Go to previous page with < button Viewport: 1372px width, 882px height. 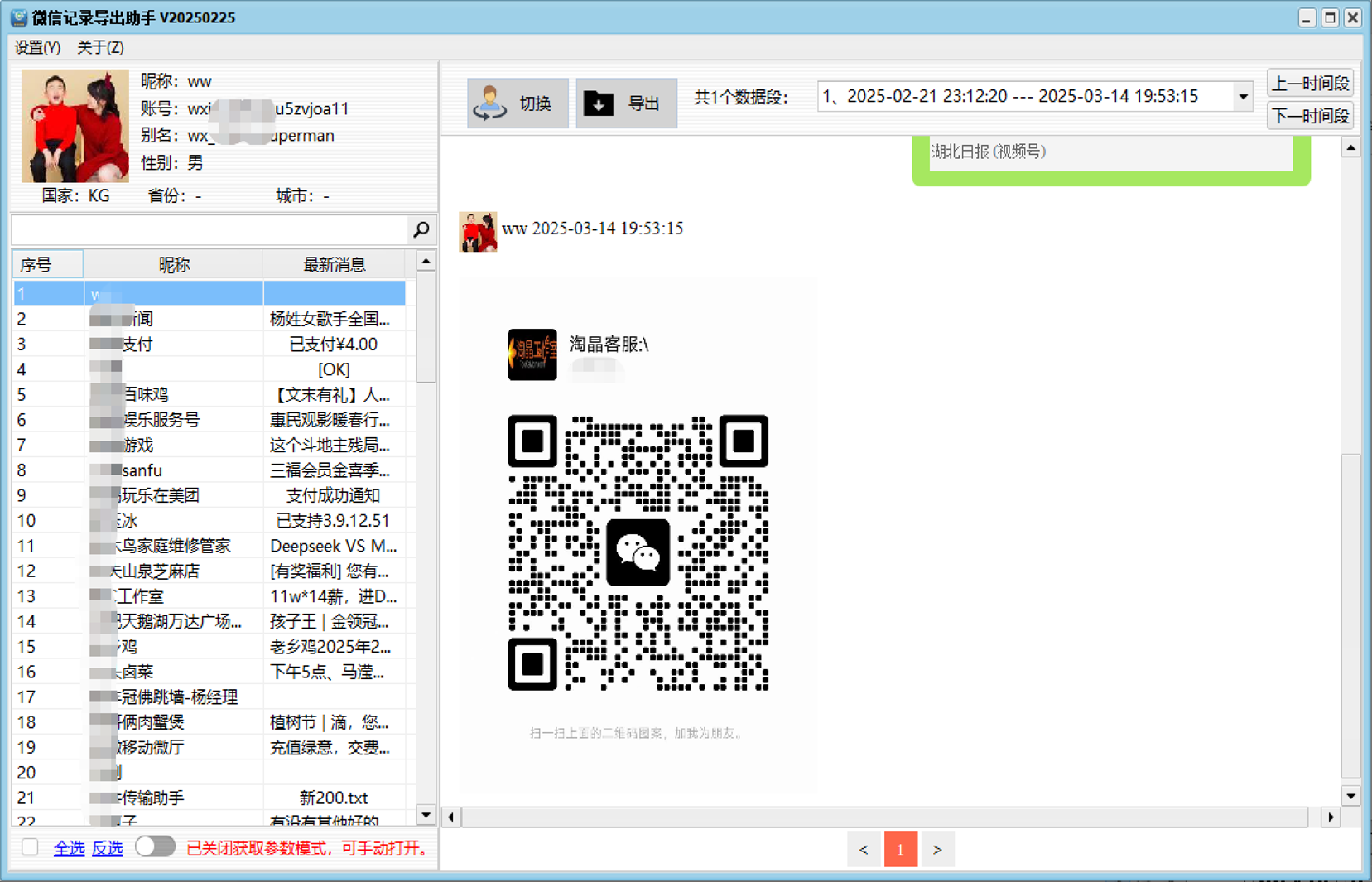(864, 850)
